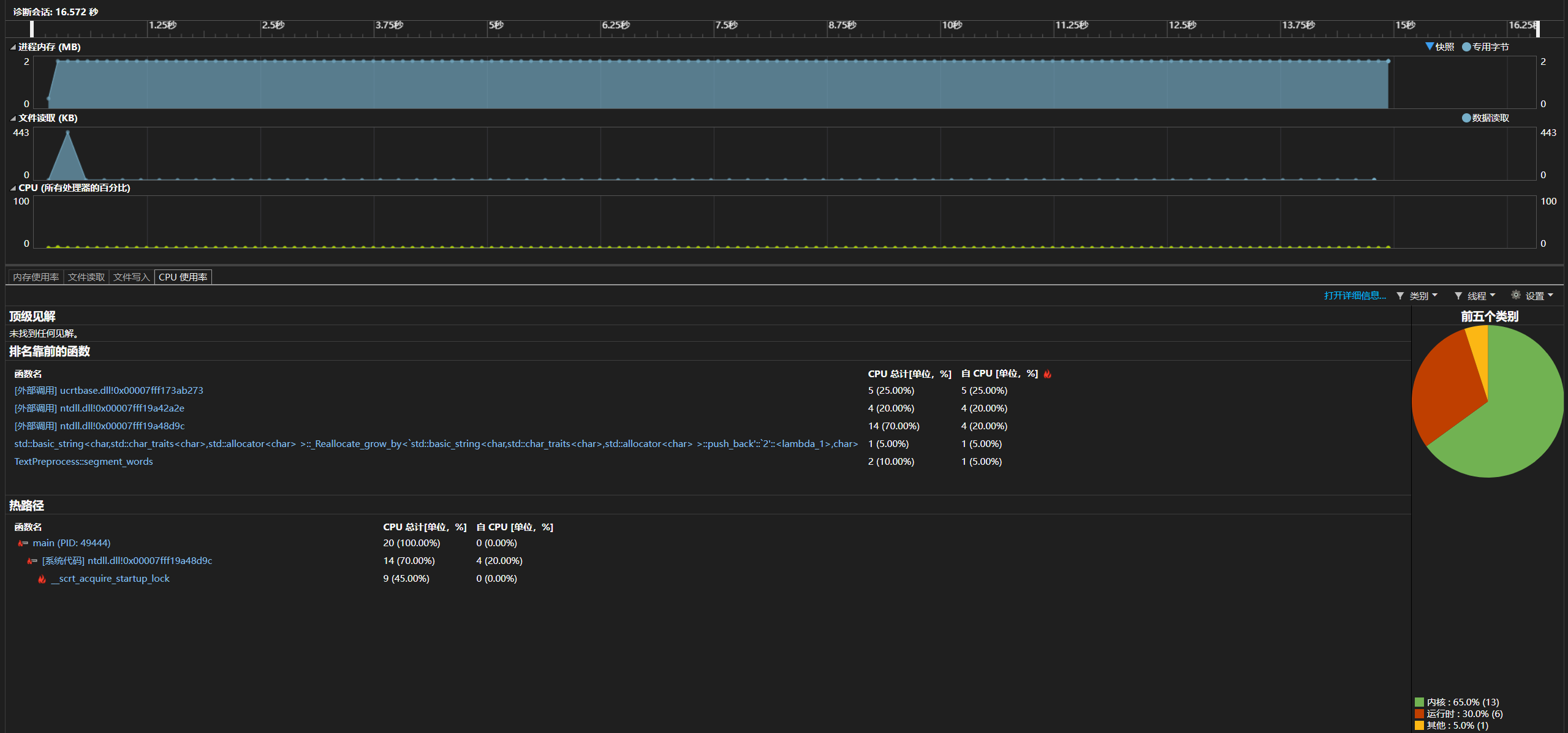Click the 快照 snapshot triangle legend icon
Viewport: 1568px width, 733px height.
[1430, 47]
